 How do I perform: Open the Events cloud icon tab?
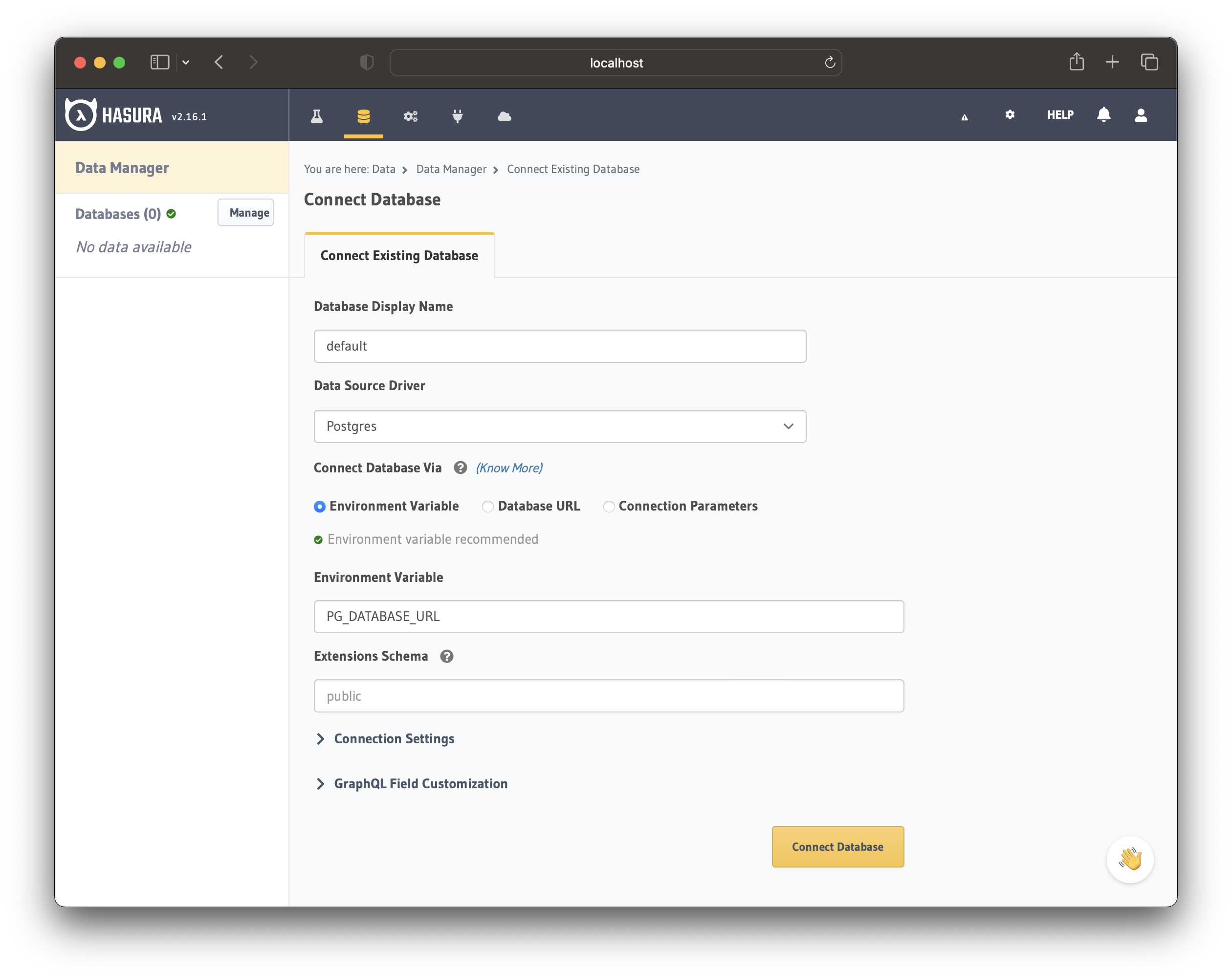504,116
